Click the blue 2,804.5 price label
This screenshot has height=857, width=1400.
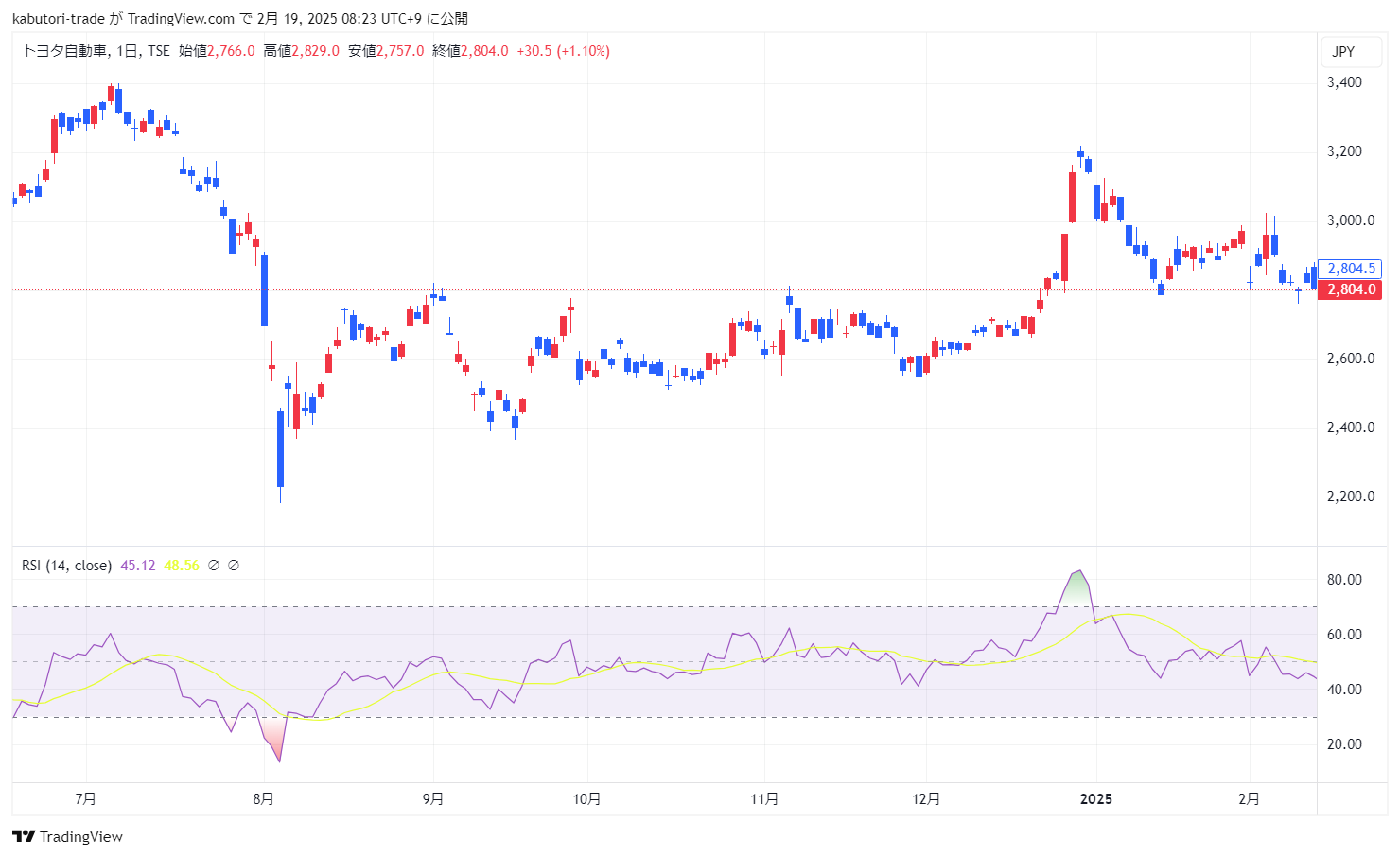1350,269
